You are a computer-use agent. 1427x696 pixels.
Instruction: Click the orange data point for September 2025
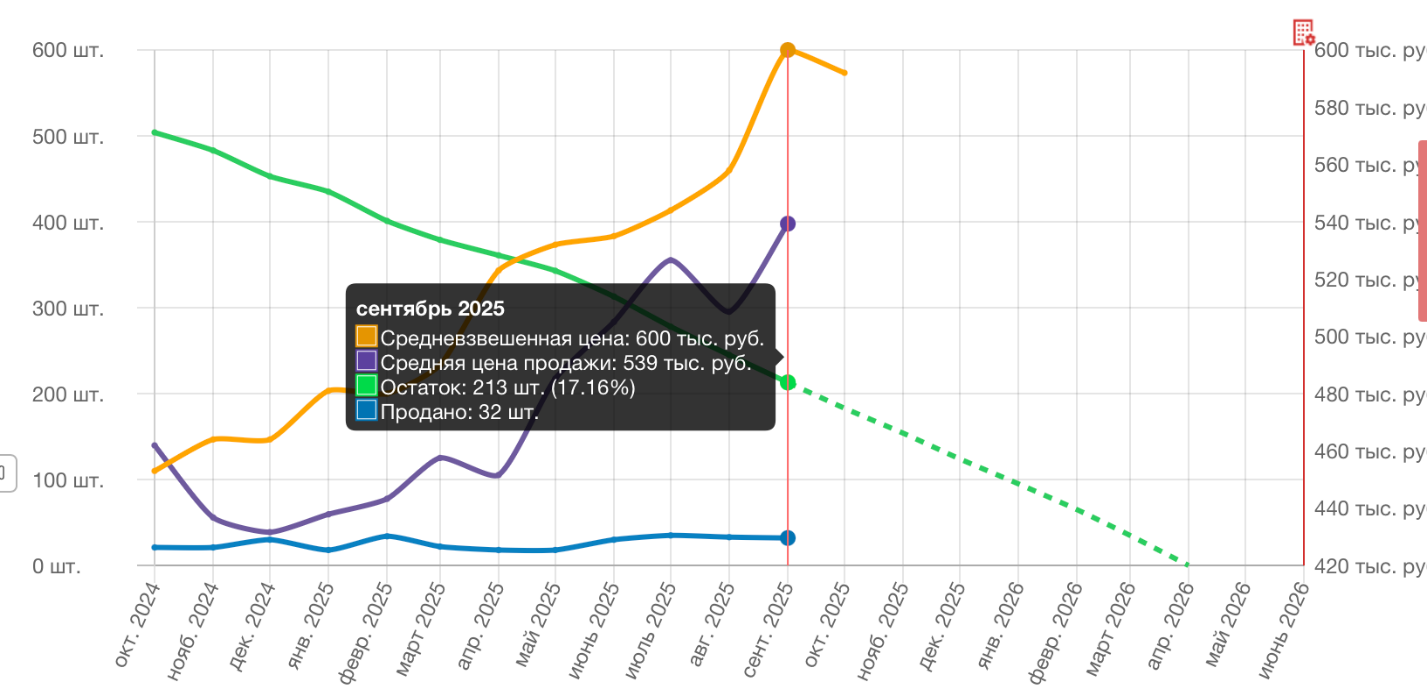pos(788,50)
